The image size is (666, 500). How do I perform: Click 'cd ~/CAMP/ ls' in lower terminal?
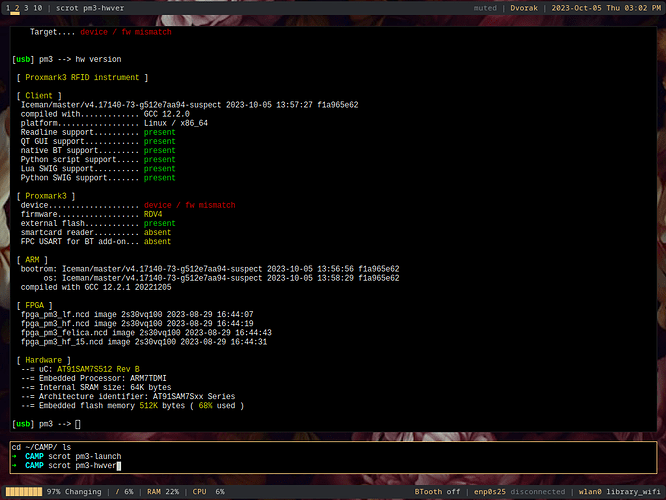click(x=41, y=447)
